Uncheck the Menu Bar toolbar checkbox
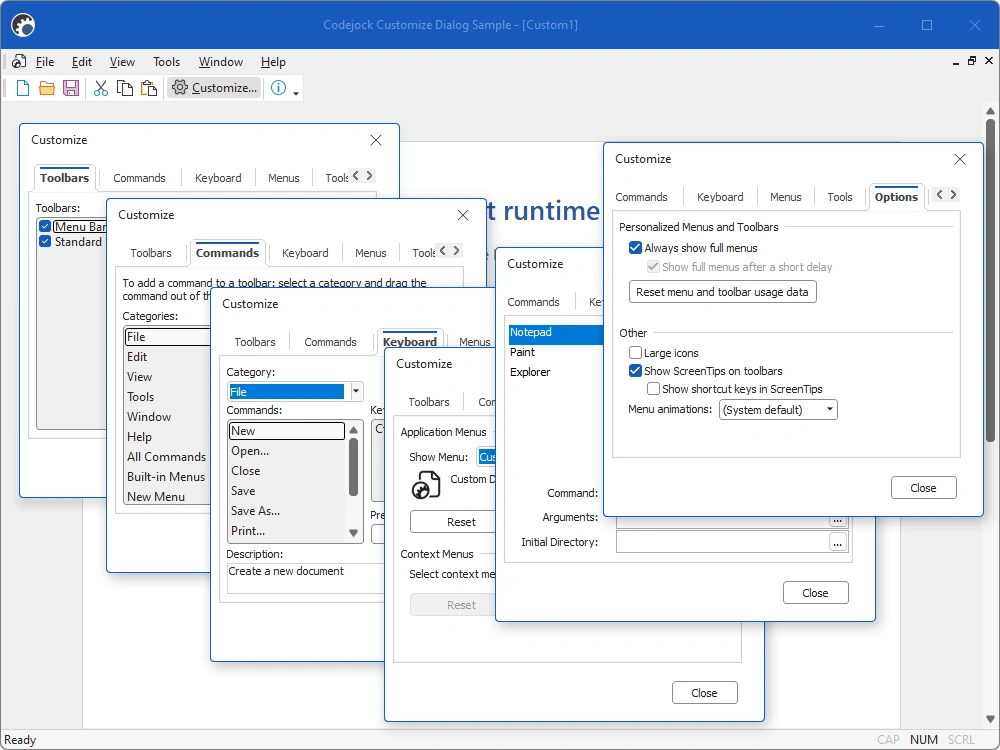This screenshot has height=750, width=1000. point(45,226)
